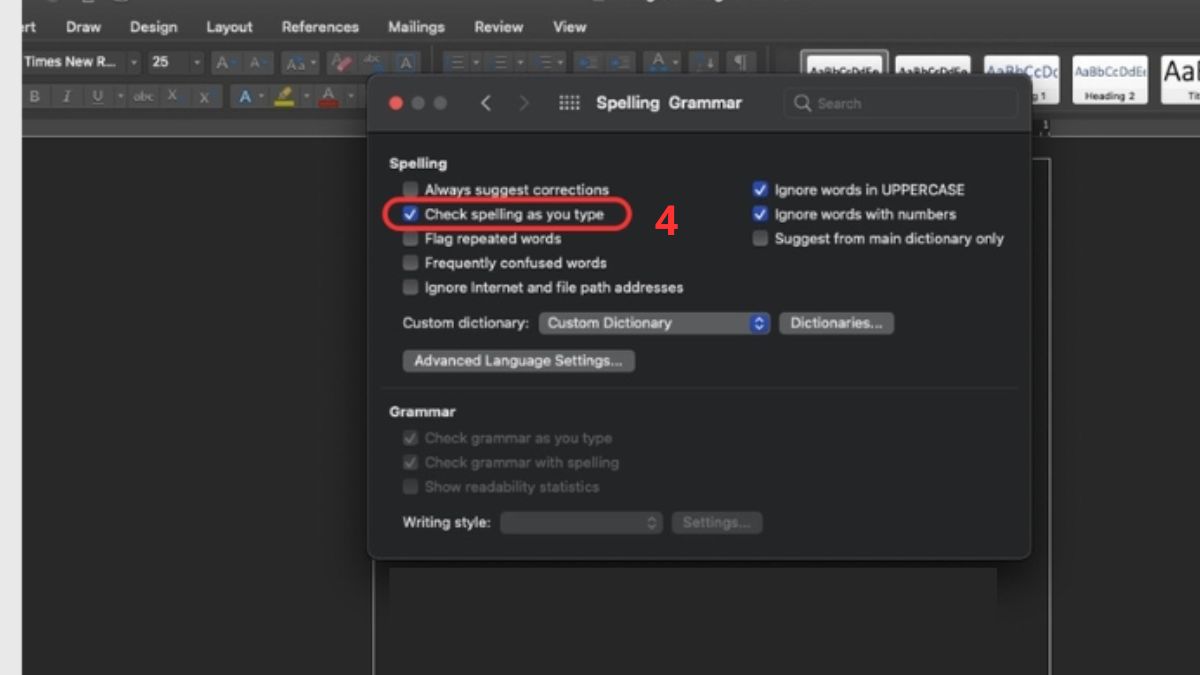Switch to the Layout tab
1200x675 pixels.
pyautogui.click(x=229, y=27)
